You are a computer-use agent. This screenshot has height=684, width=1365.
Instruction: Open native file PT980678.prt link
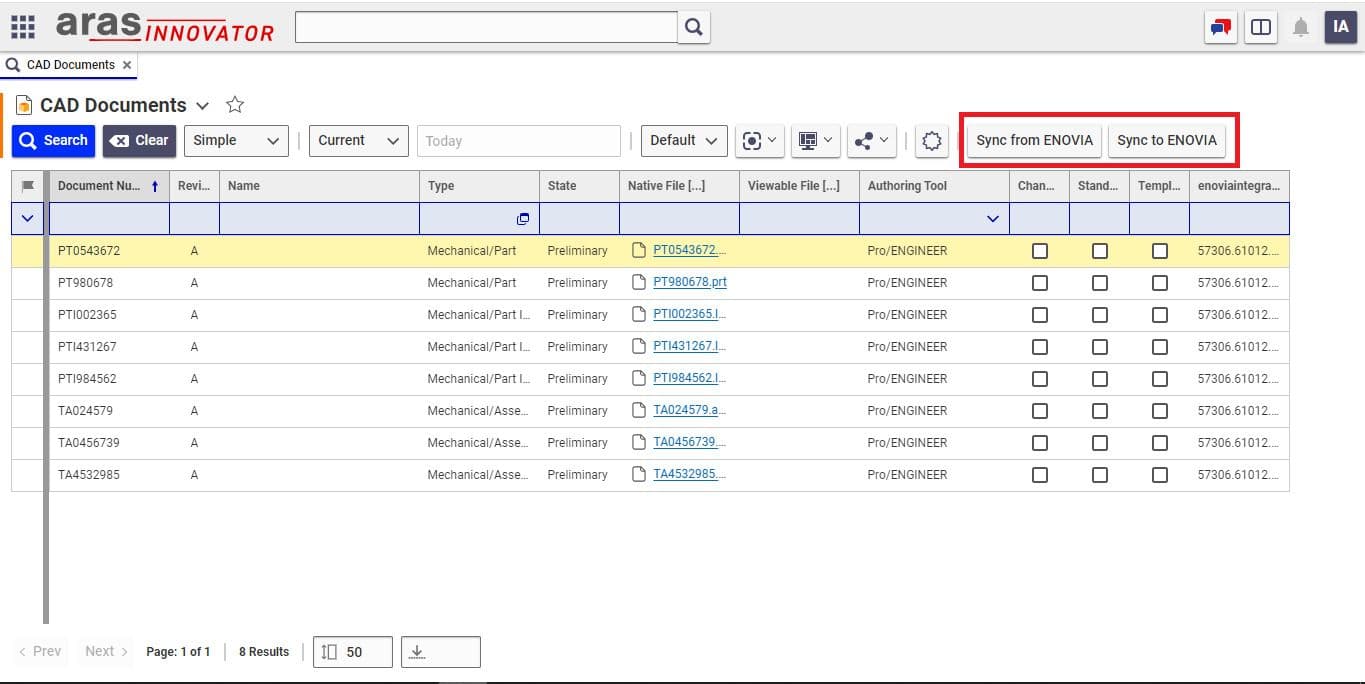tap(690, 283)
